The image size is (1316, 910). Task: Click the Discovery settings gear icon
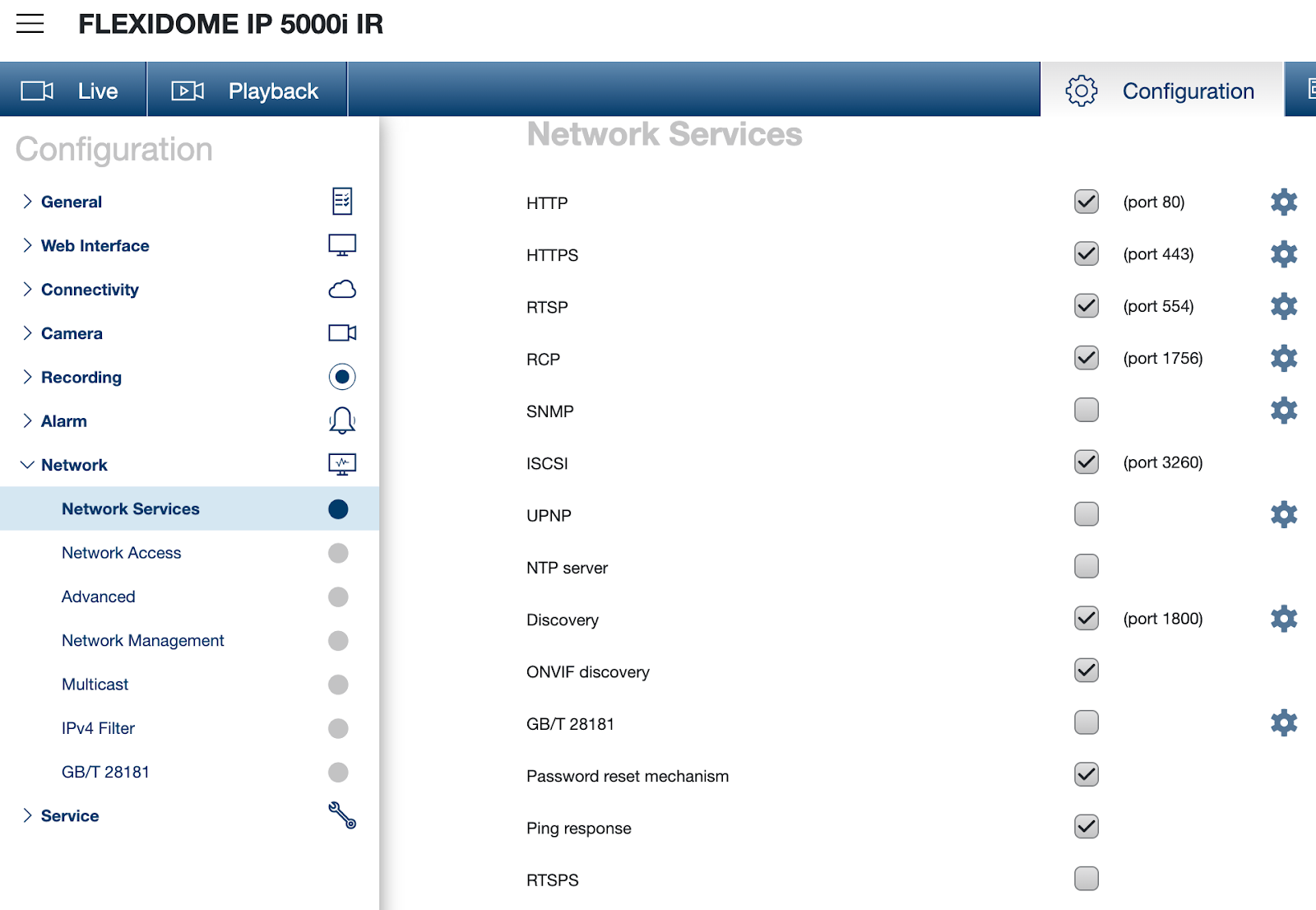(1283, 619)
